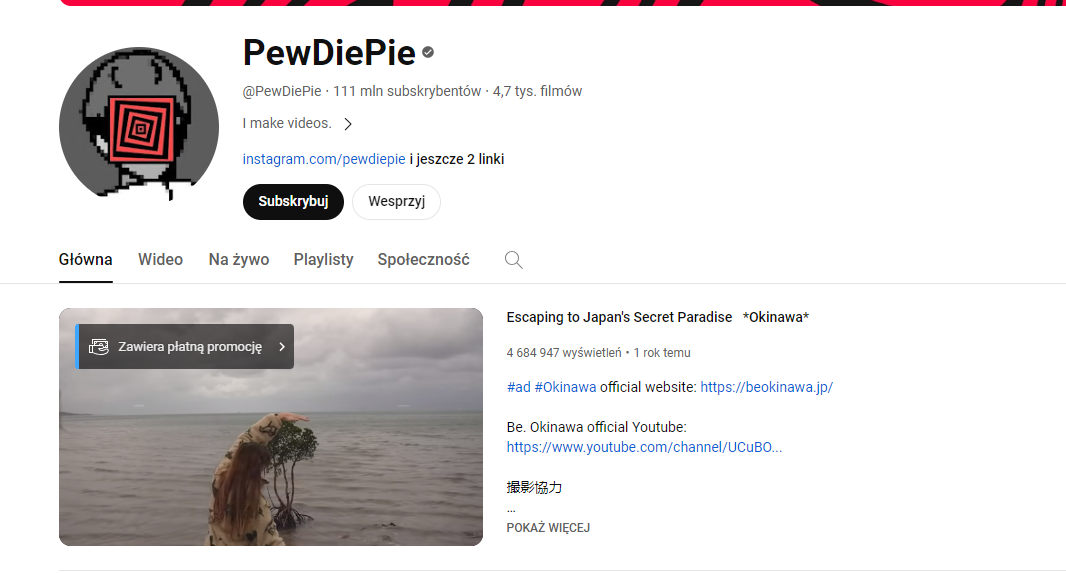The image size is (1066, 573).
Task: Open the beokinawa.jp website link
Action: point(766,387)
